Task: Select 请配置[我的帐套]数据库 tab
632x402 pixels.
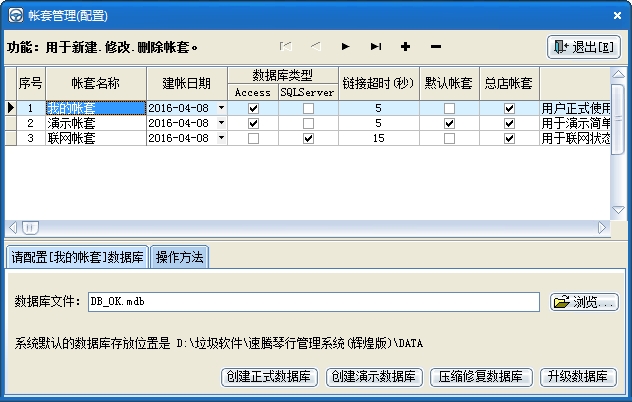Action: point(77,257)
